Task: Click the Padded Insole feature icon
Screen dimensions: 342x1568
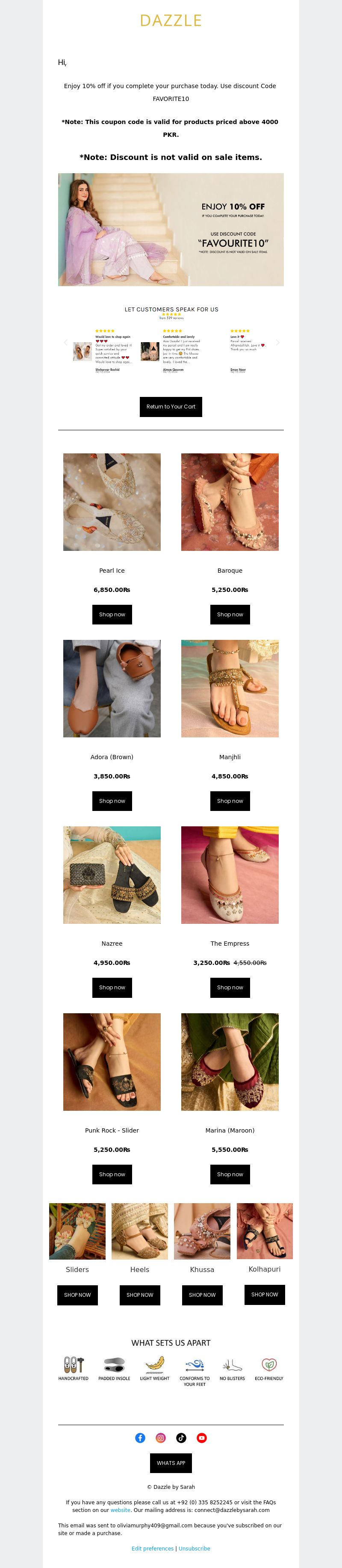Action: tap(115, 1365)
